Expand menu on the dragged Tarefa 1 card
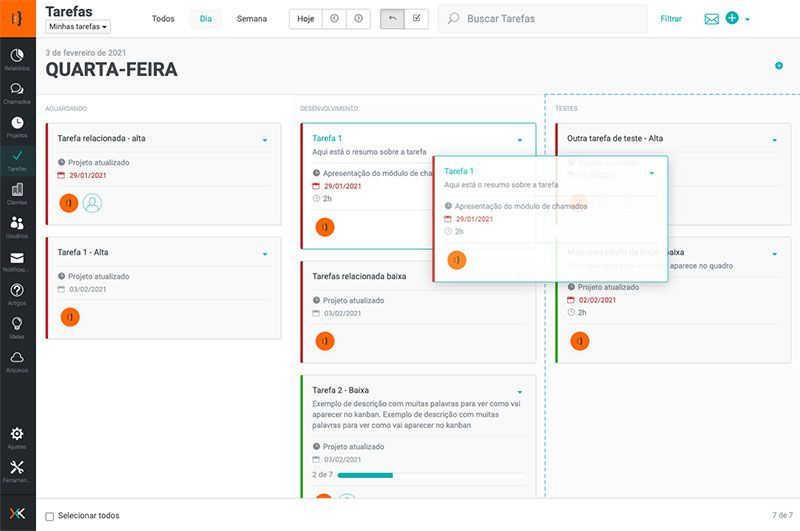 click(x=652, y=173)
